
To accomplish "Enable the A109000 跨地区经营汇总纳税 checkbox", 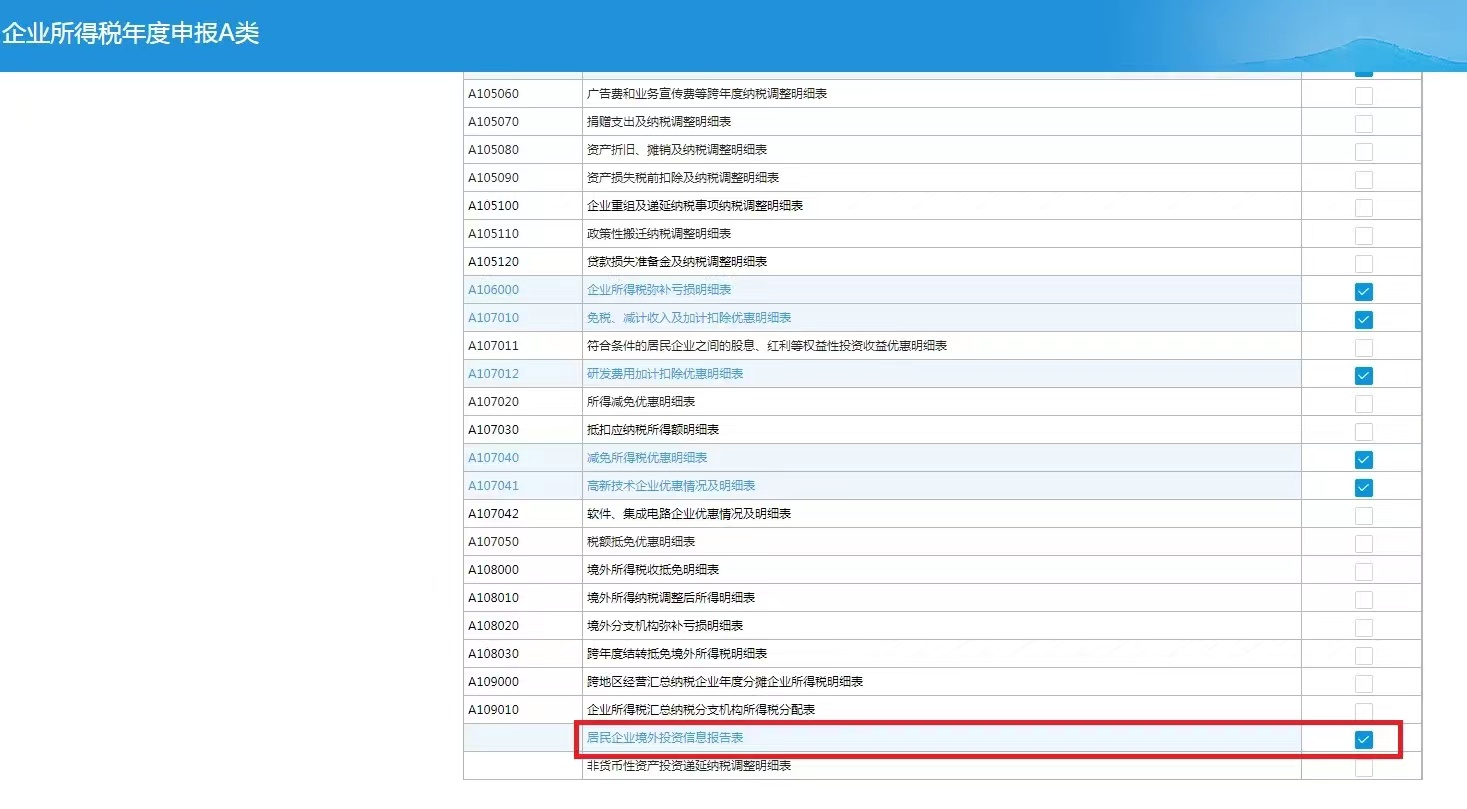I will pyautogui.click(x=1363, y=684).
